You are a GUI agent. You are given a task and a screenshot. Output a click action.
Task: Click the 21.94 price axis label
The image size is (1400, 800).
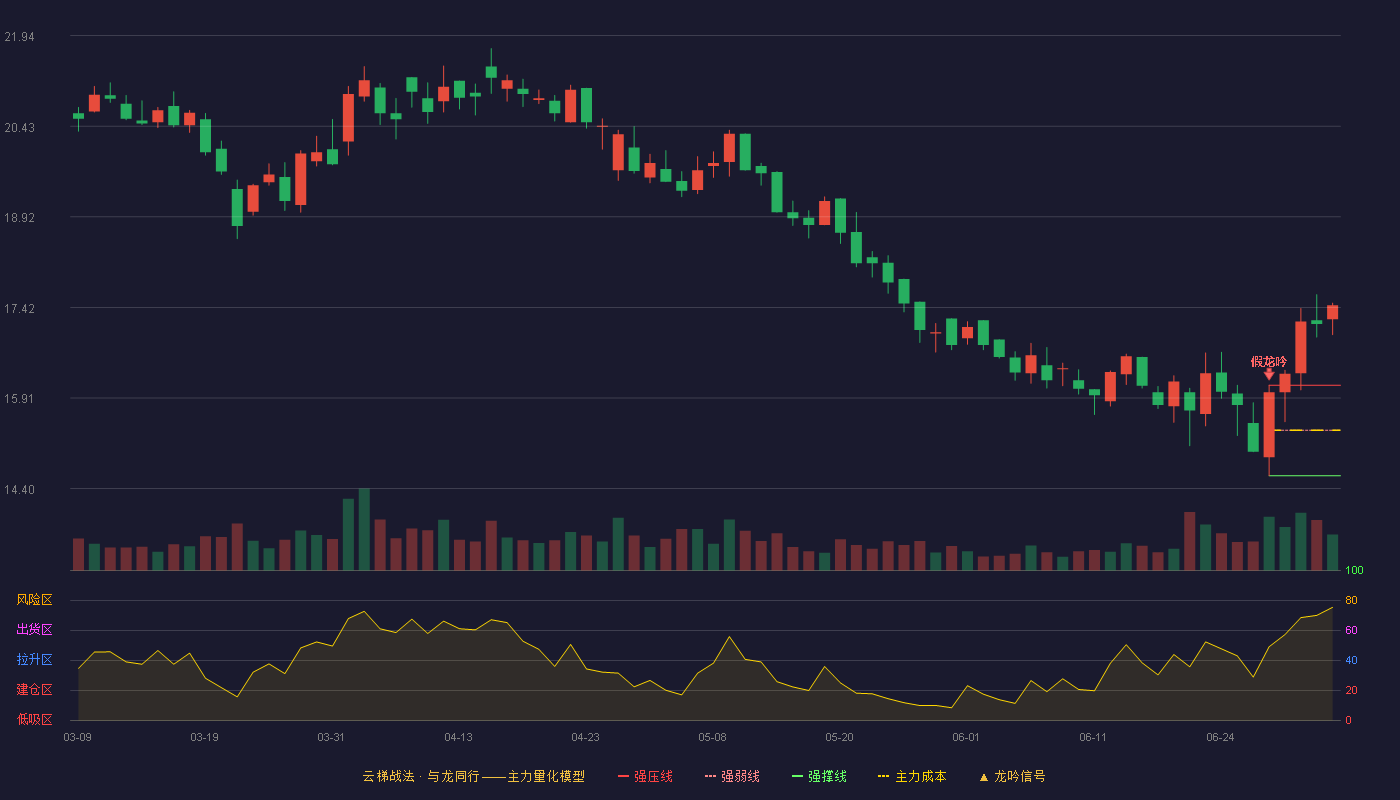(x=19, y=37)
